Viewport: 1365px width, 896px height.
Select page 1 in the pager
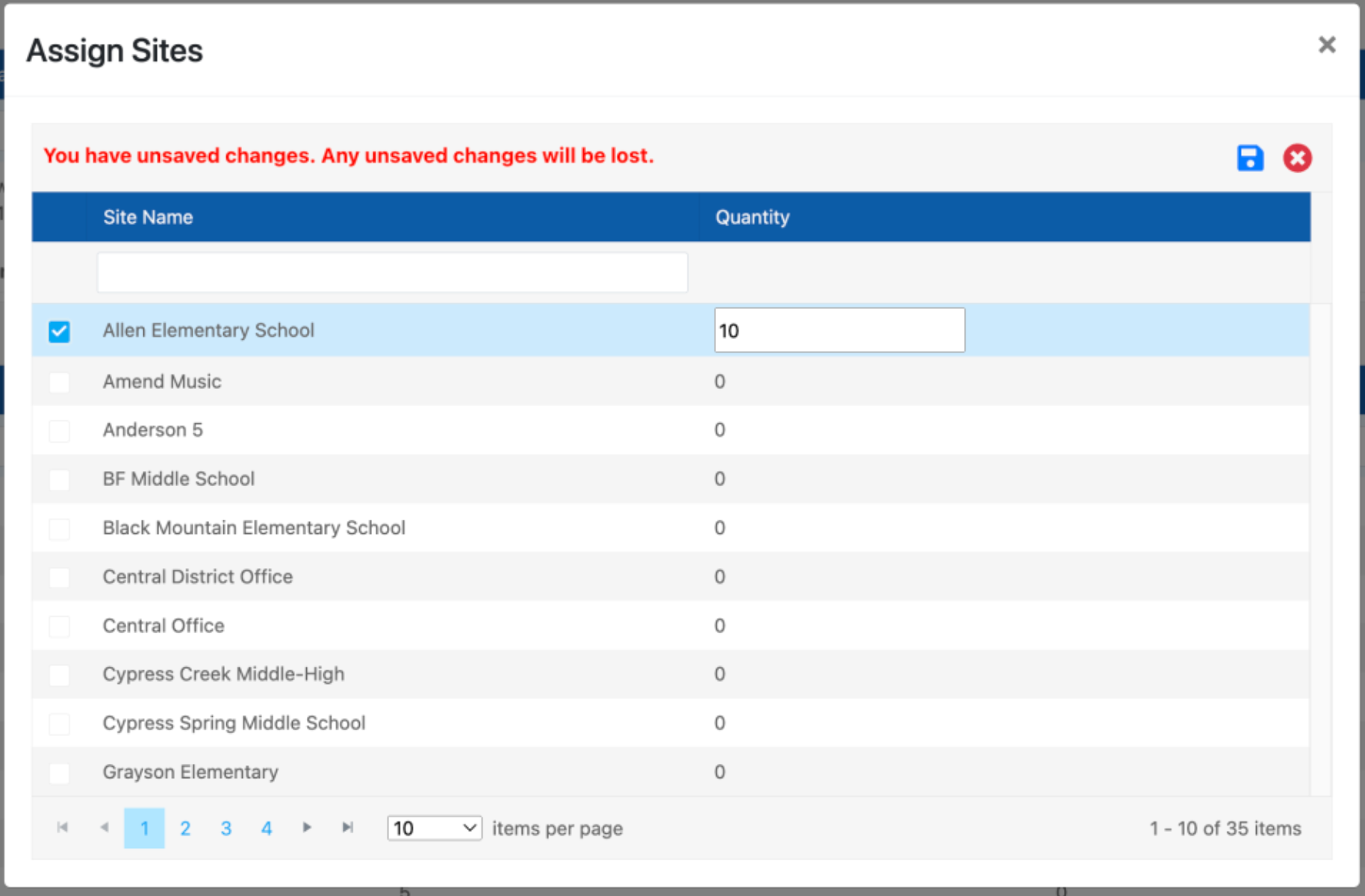click(144, 828)
